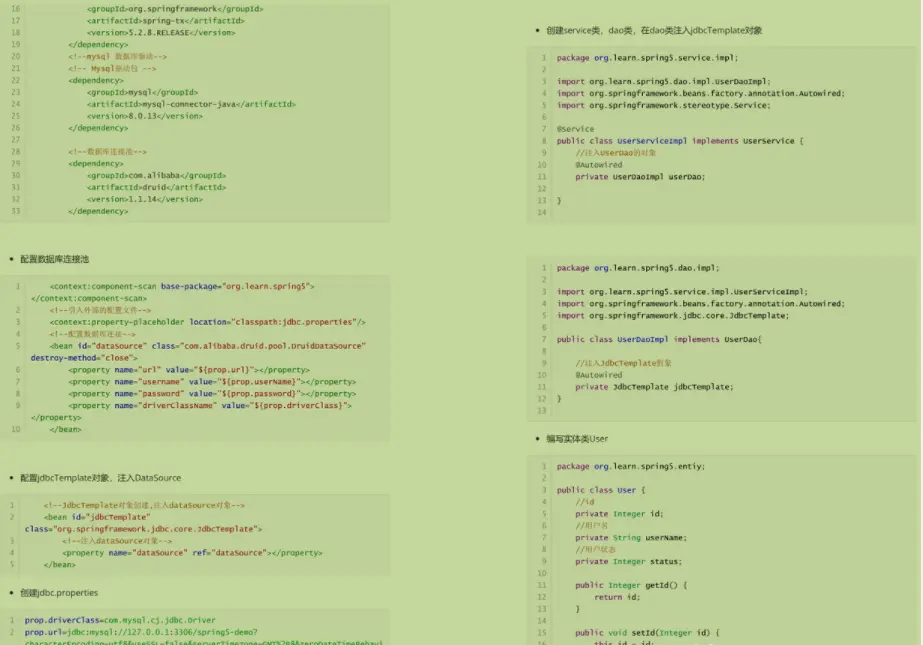Viewport: 923px width, 645px height.
Task: Click the heading starting "创建service类, dao类"
Action: tap(654, 31)
